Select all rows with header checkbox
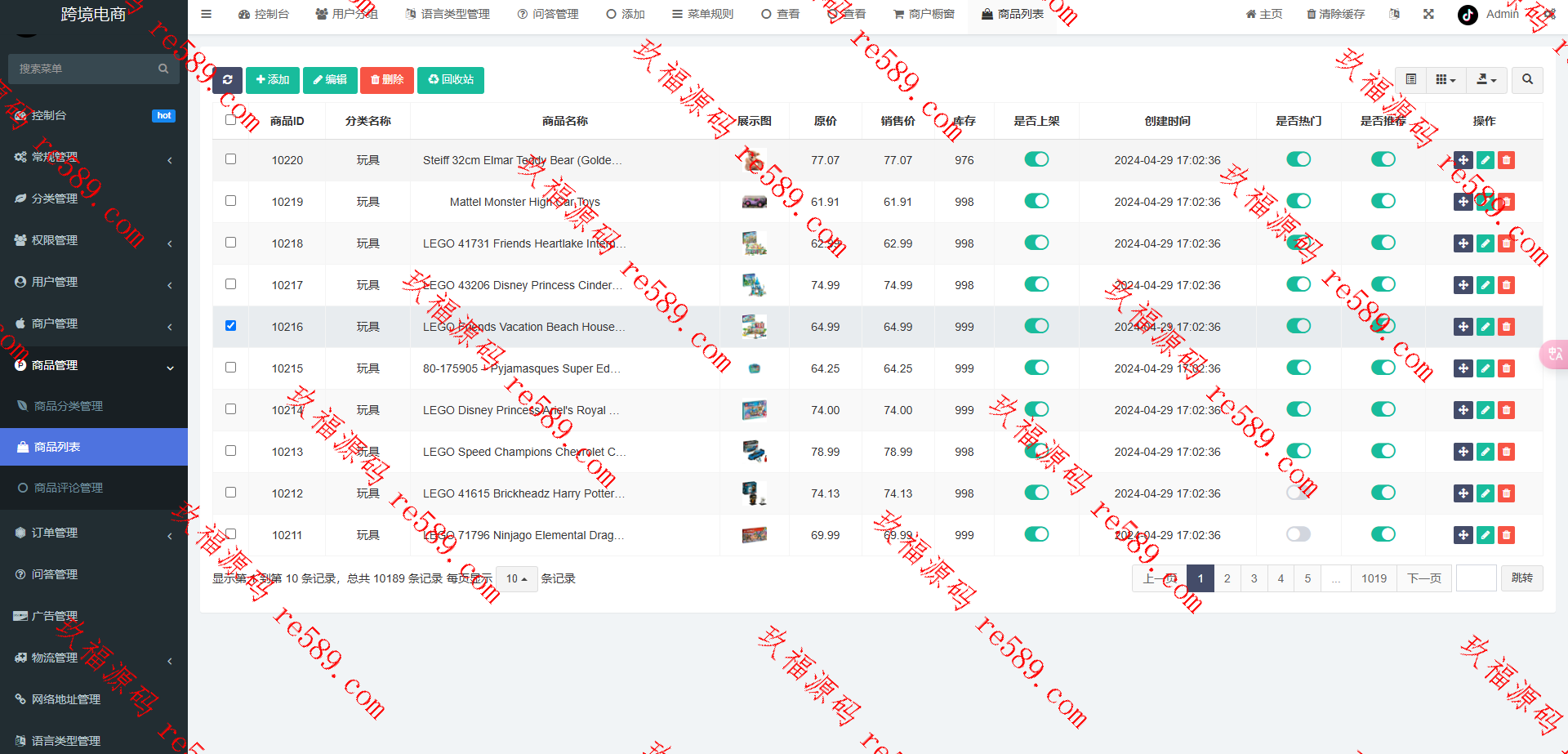This screenshot has height=754, width=1568. (x=230, y=120)
